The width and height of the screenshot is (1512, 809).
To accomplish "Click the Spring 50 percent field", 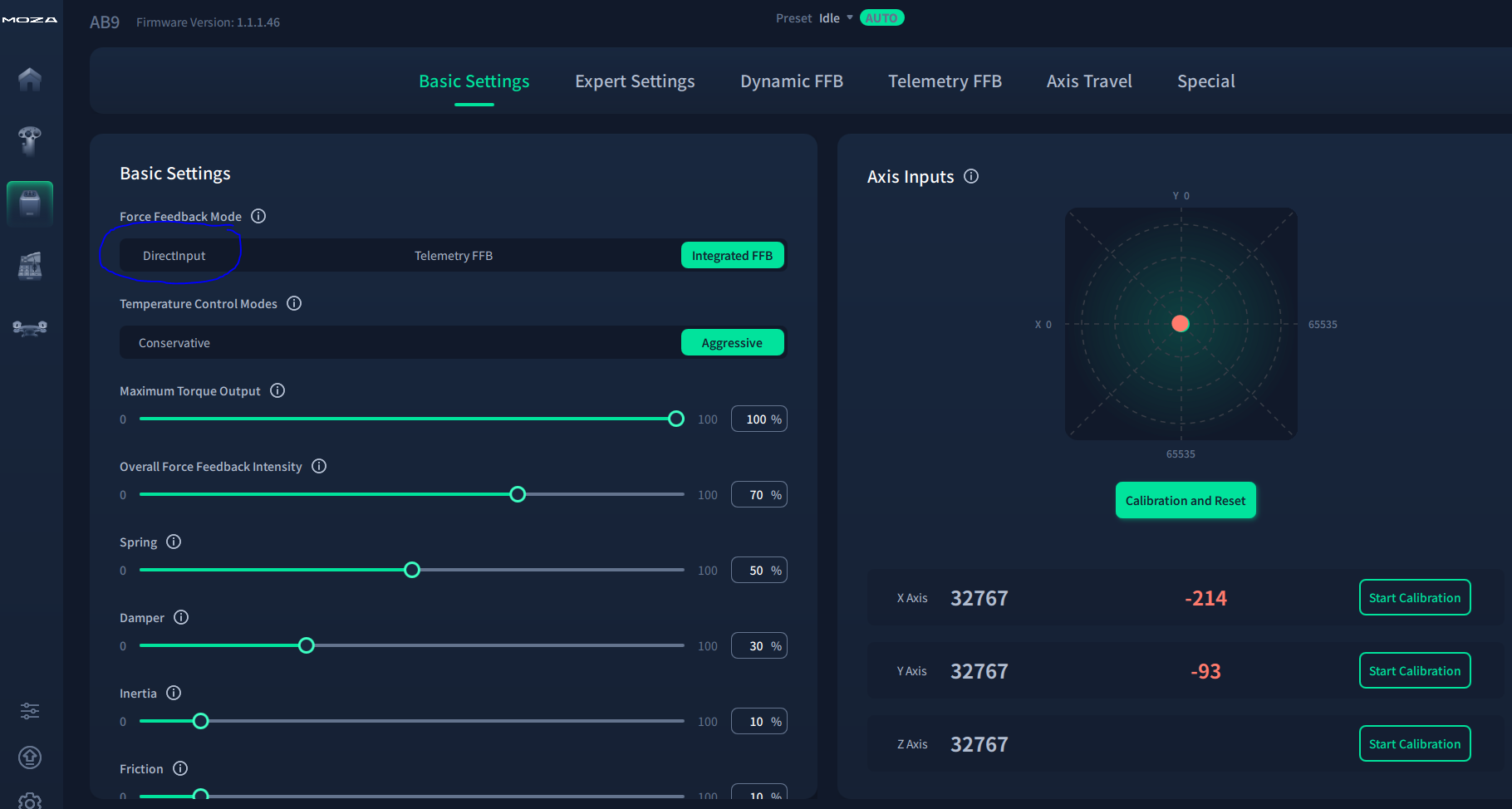I will coord(759,571).
